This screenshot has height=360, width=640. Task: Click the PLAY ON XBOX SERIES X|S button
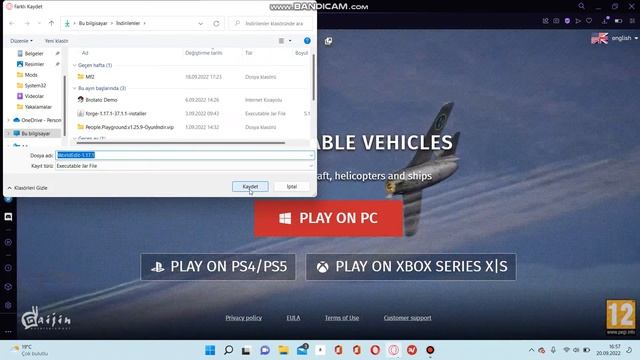(x=411, y=267)
